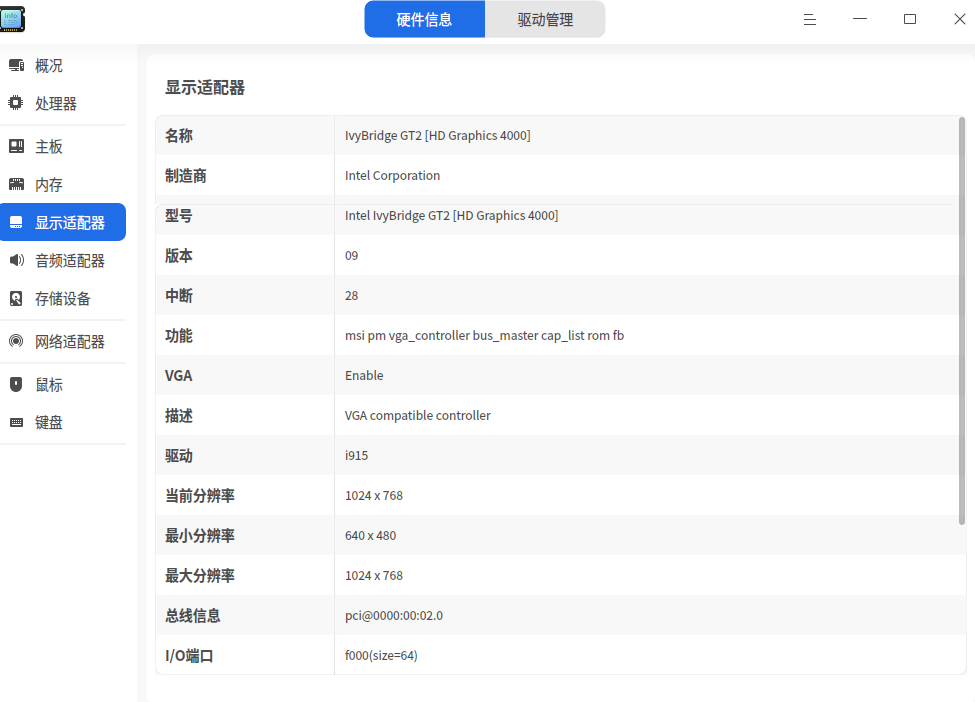Screen dimensions: 975x702
Task: Click the 描述 row label
Action: pyautogui.click(x=178, y=416)
